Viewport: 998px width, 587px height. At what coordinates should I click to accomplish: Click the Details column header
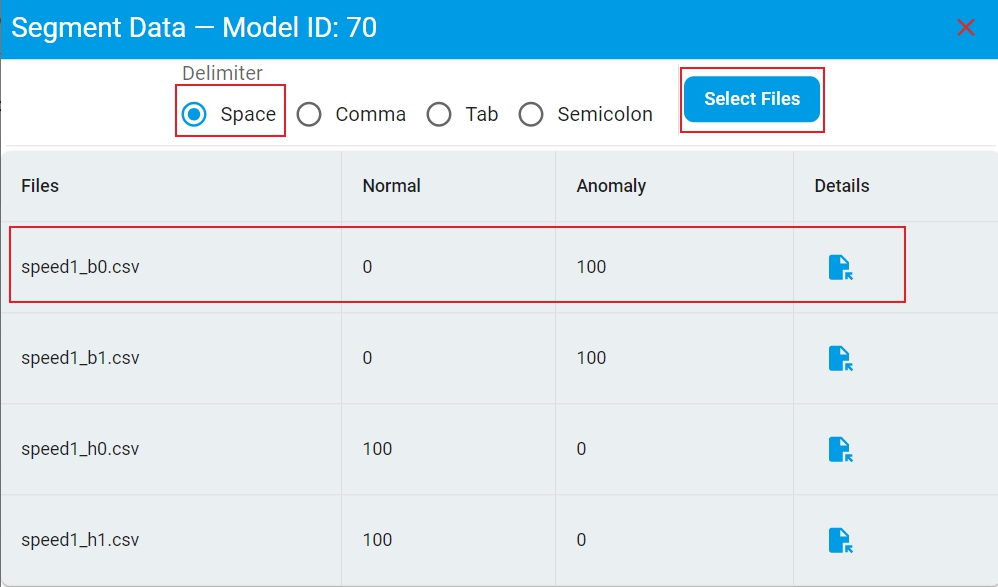click(x=841, y=186)
